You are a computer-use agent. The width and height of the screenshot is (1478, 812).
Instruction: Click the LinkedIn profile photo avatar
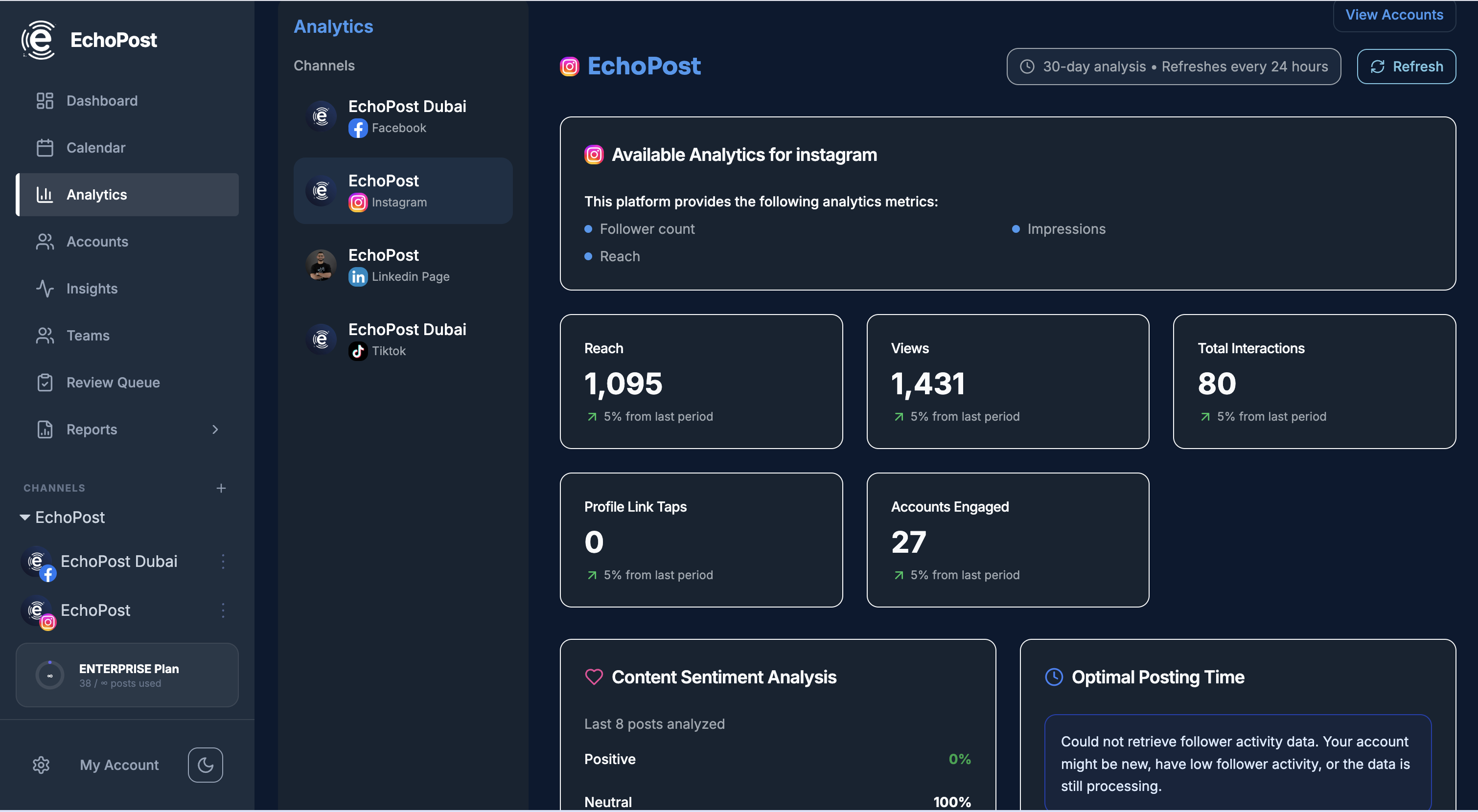point(321,266)
